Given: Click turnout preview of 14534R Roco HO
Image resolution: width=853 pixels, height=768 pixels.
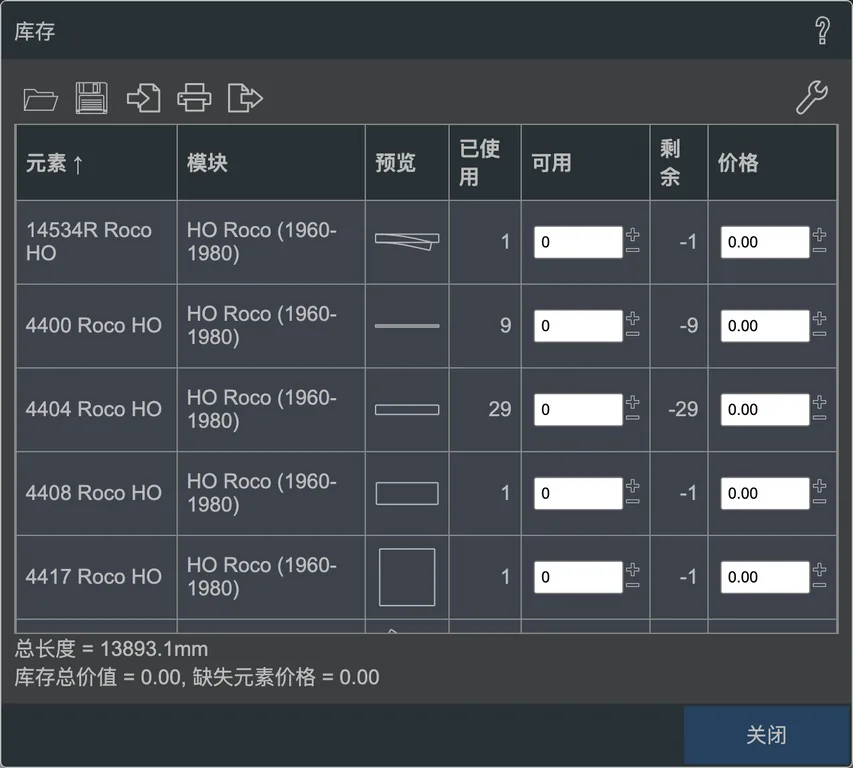Looking at the screenshot, I should (407, 241).
